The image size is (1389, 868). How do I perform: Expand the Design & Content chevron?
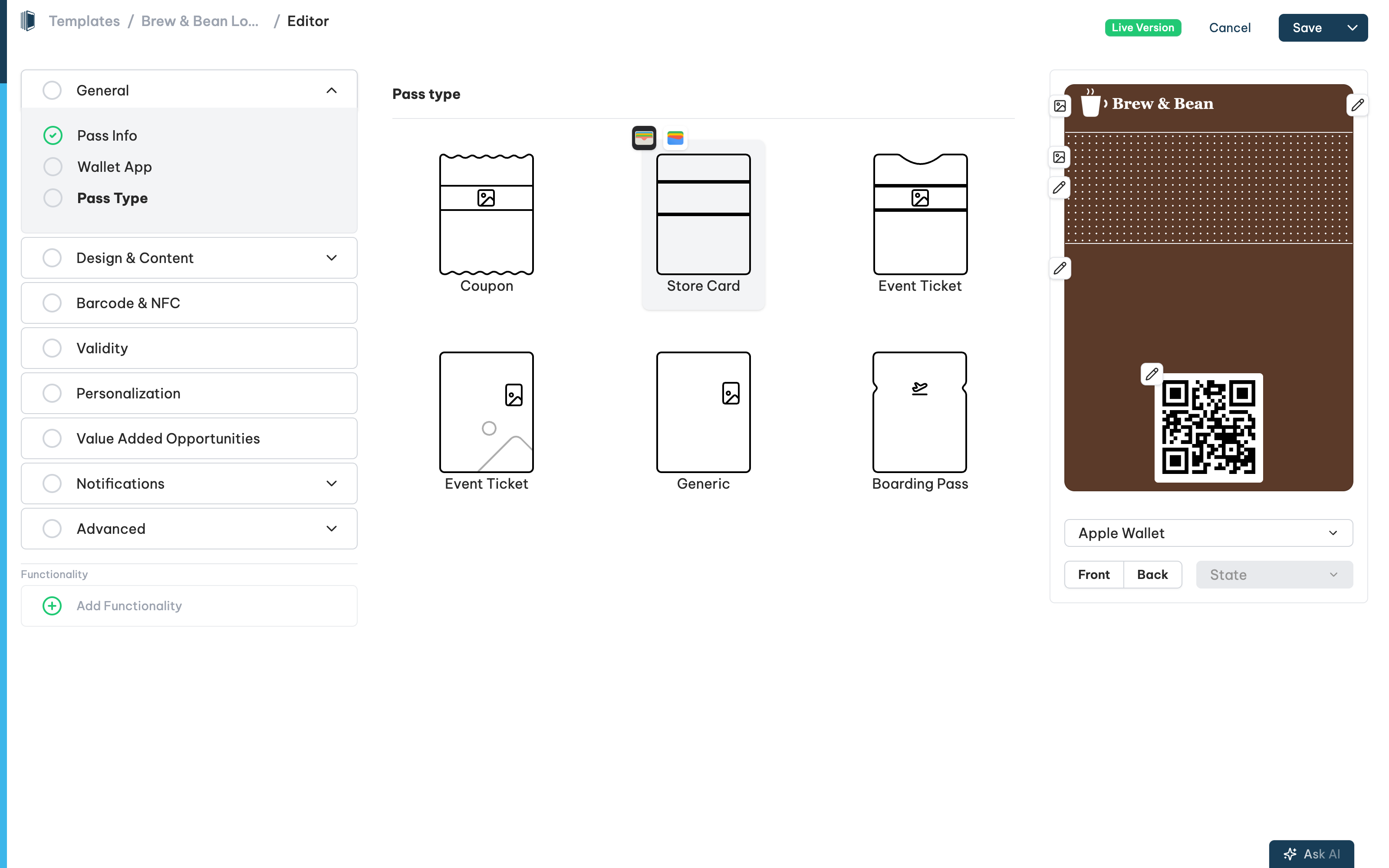(x=331, y=258)
